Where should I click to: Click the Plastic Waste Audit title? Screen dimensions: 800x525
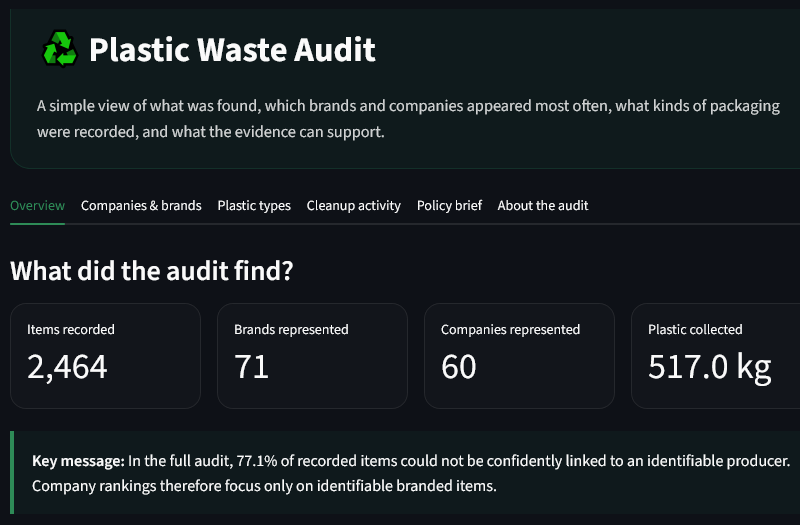coord(233,49)
